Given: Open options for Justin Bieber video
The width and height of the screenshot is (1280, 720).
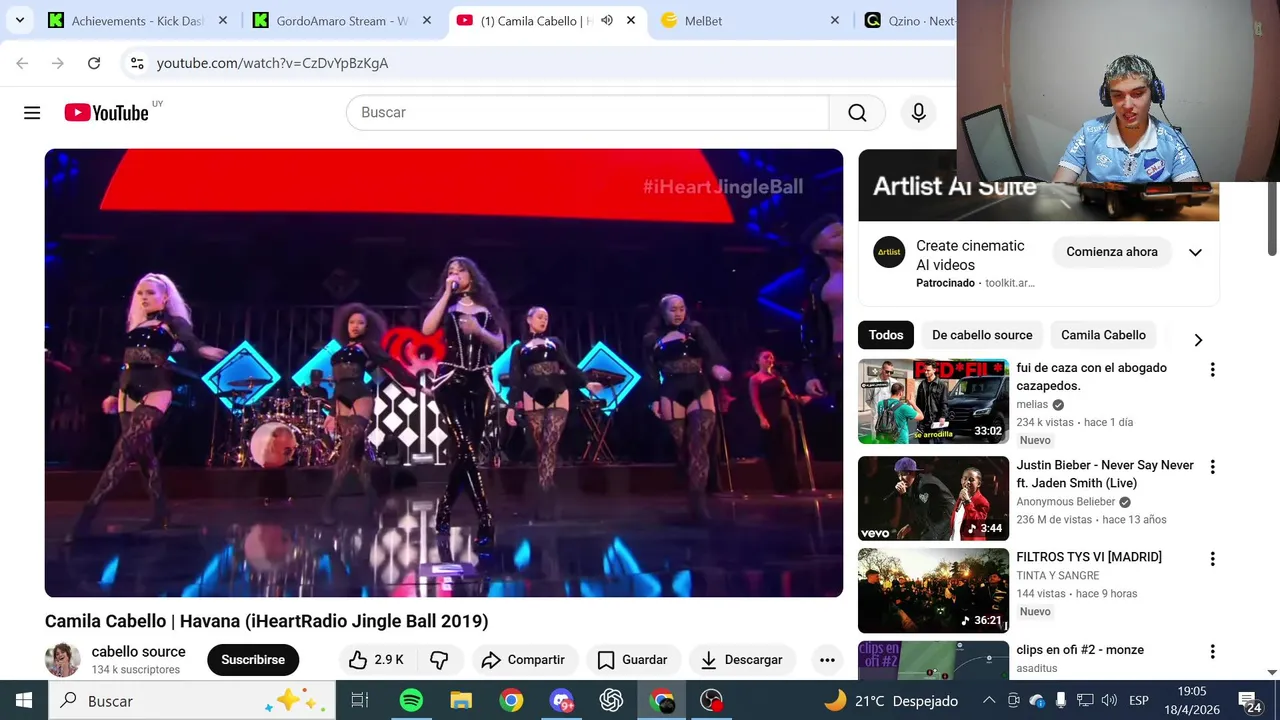Looking at the screenshot, I should coord(1212,467).
